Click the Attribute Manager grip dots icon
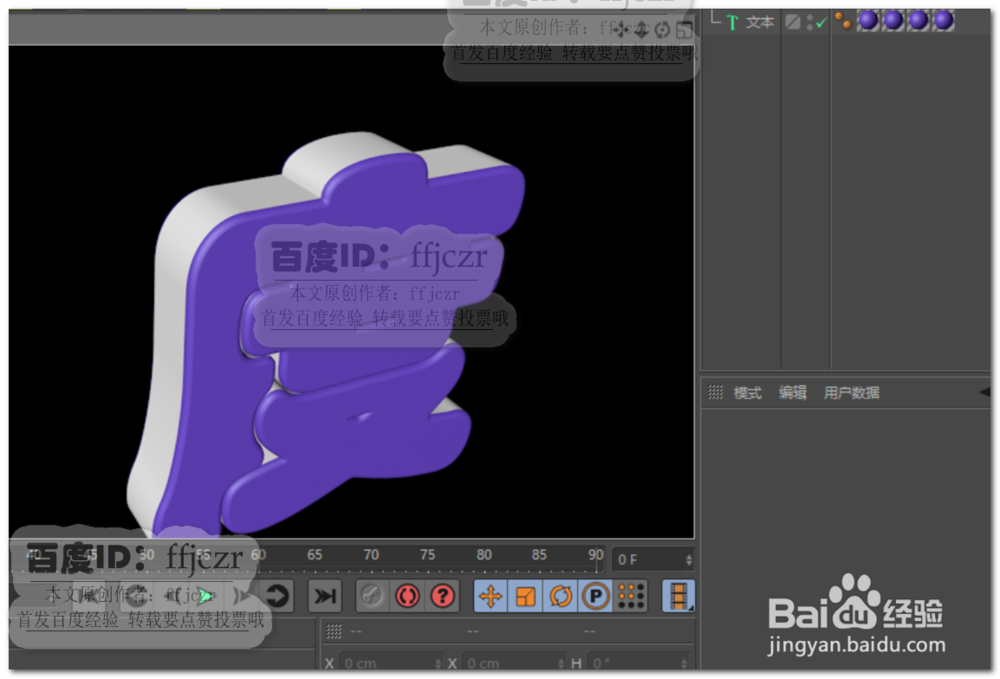Image resolution: width=1000 pixels, height=679 pixels. point(716,392)
